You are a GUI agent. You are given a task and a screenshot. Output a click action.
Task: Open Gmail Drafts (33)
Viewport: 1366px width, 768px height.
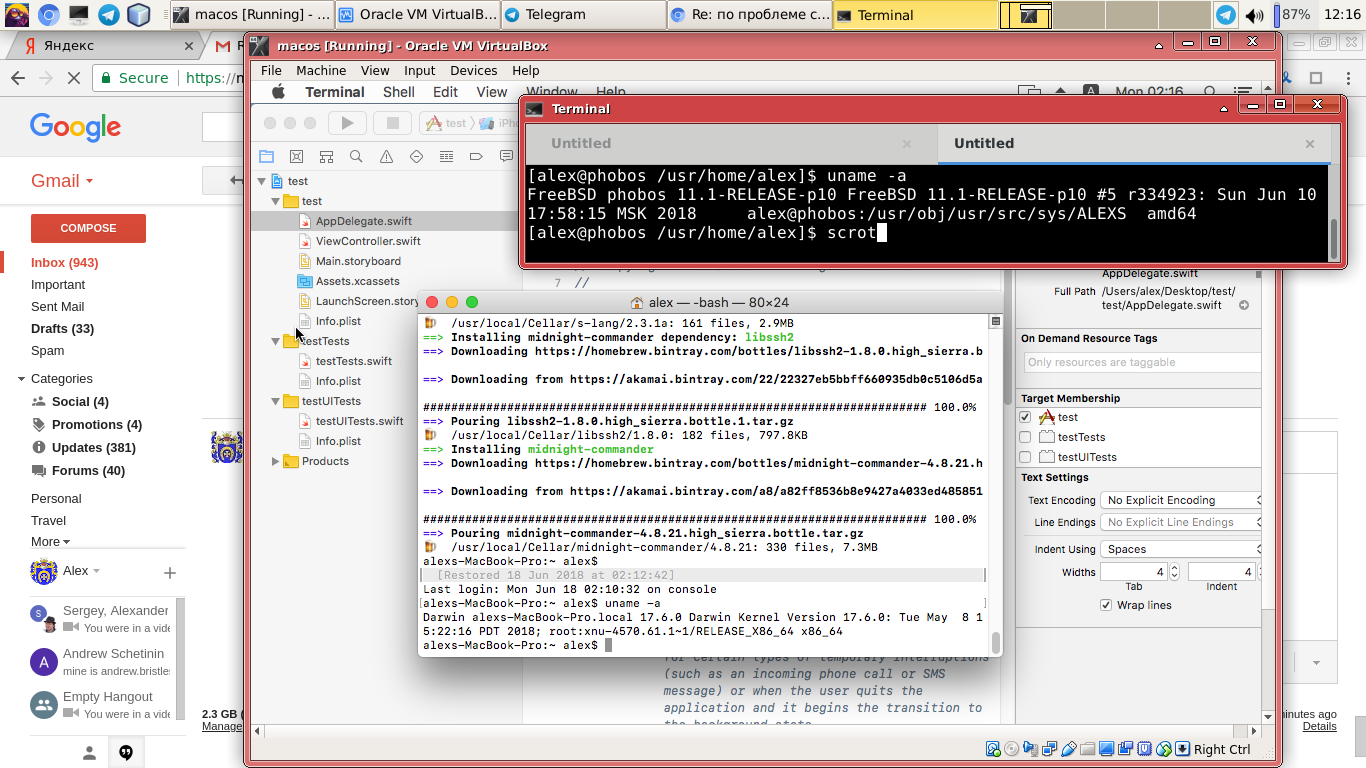pyautogui.click(x=62, y=329)
